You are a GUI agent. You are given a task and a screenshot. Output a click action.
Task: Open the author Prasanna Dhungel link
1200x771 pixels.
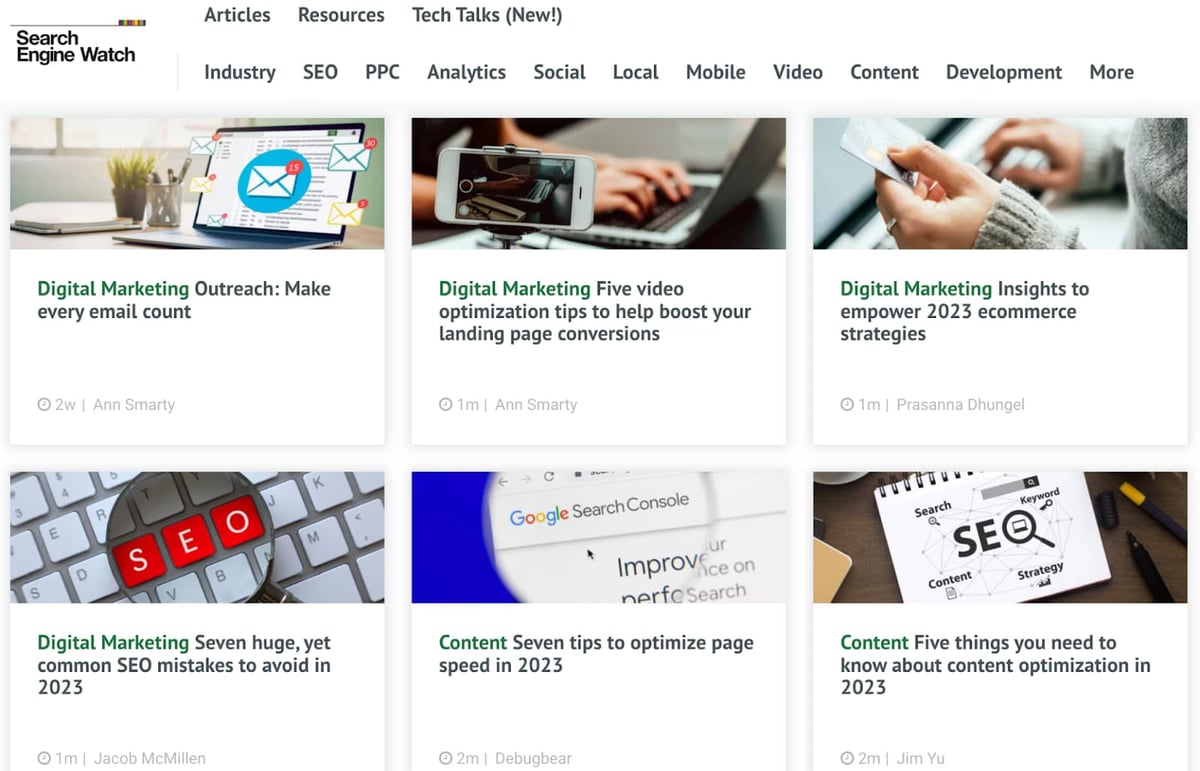960,405
